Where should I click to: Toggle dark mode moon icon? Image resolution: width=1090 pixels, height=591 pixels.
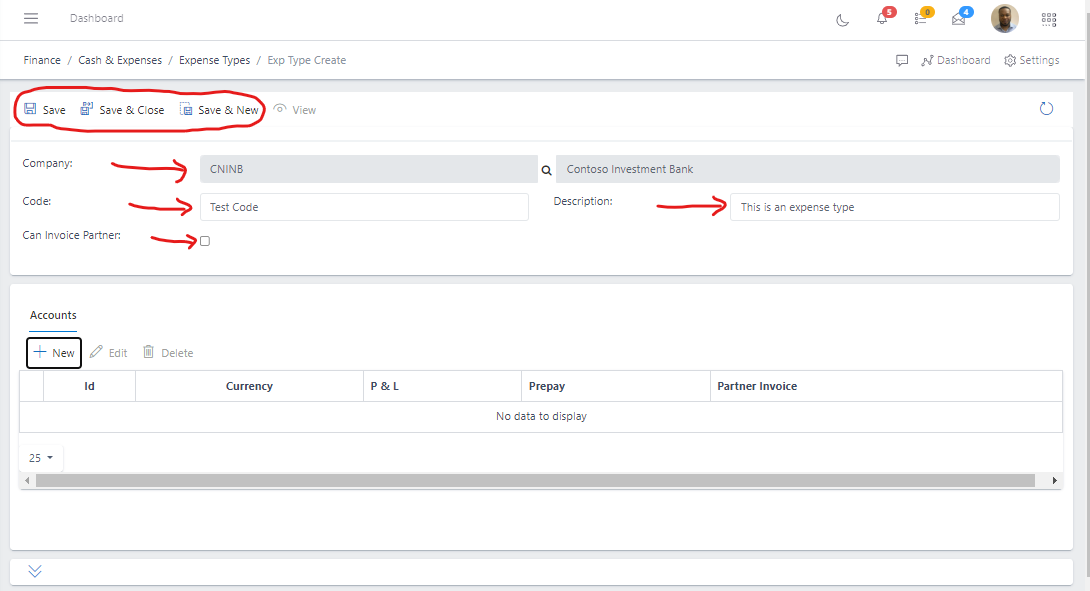pos(842,19)
